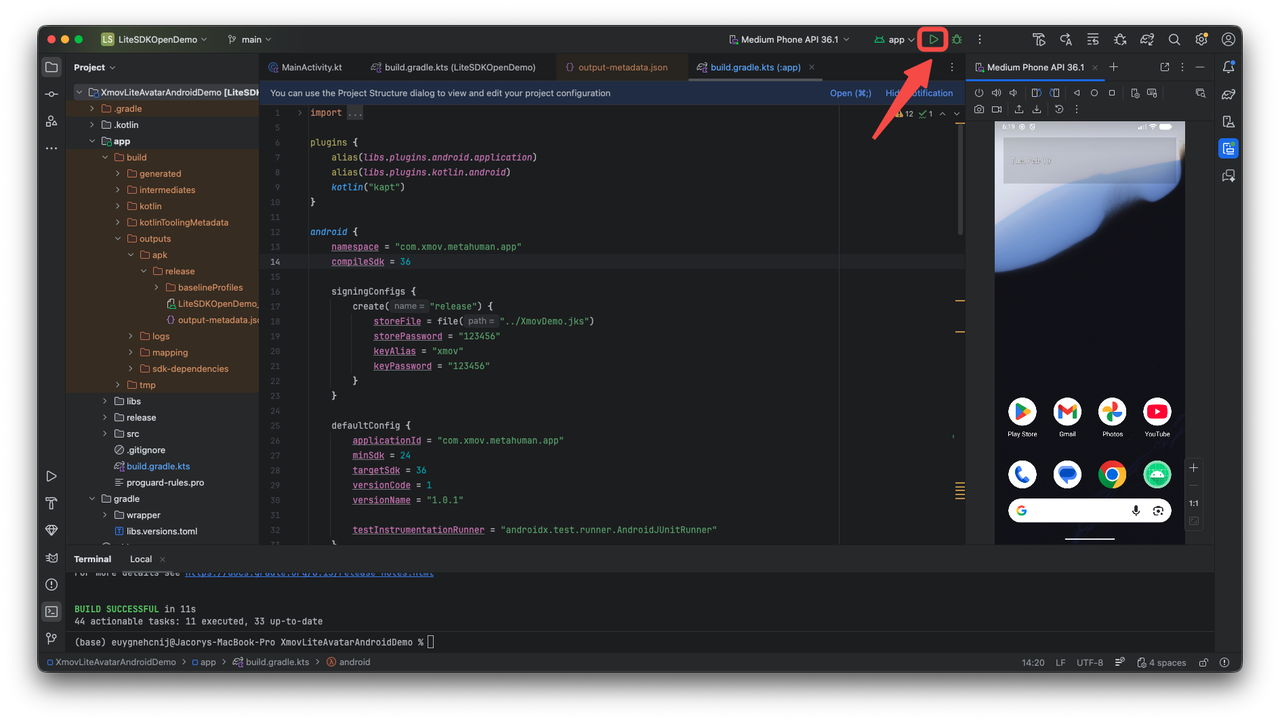Screen dimensions: 1280x722
Task: Open Logcat from the left sidebar
Action: 51,557
